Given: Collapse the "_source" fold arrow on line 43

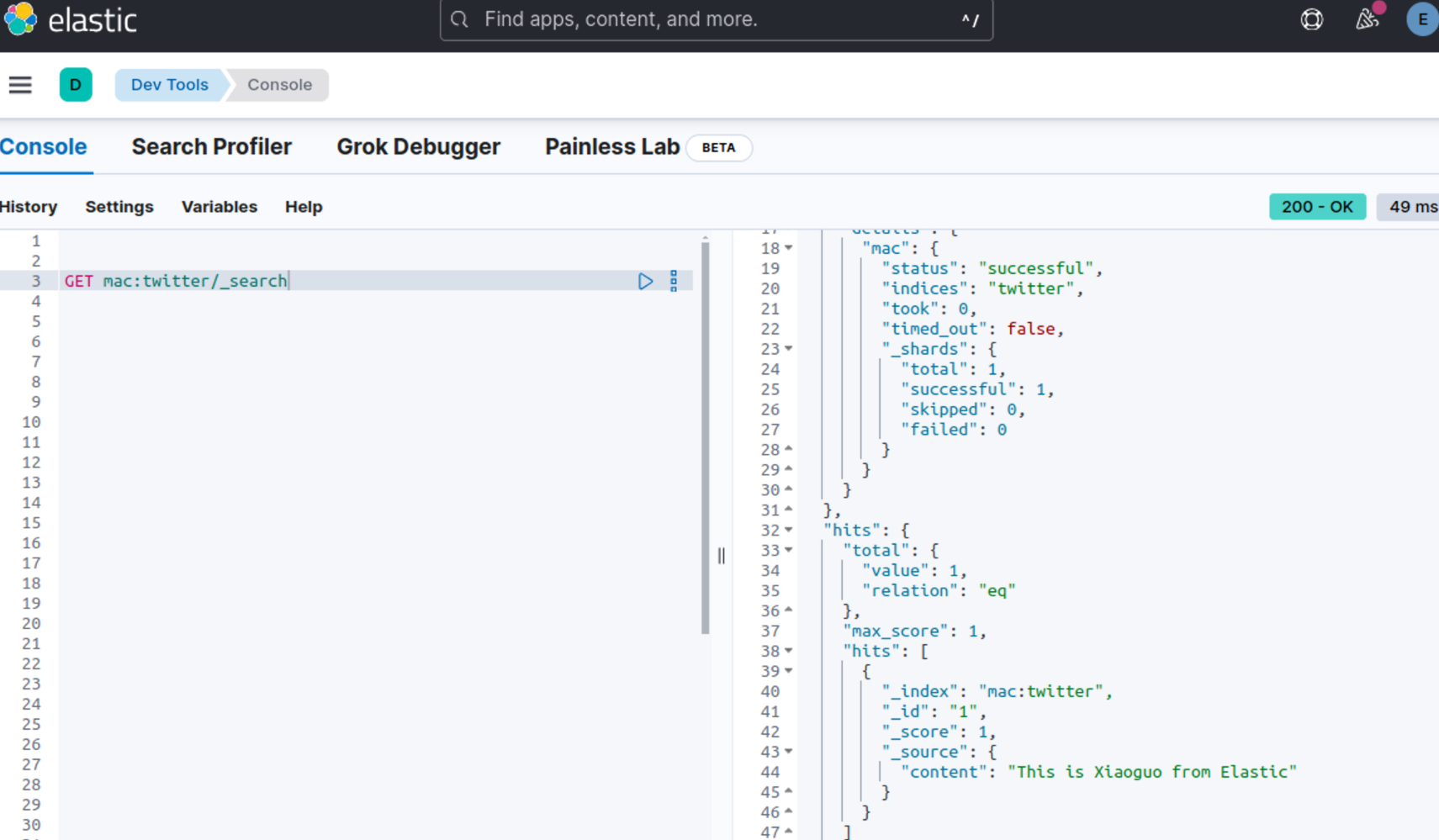Looking at the screenshot, I should pos(789,752).
